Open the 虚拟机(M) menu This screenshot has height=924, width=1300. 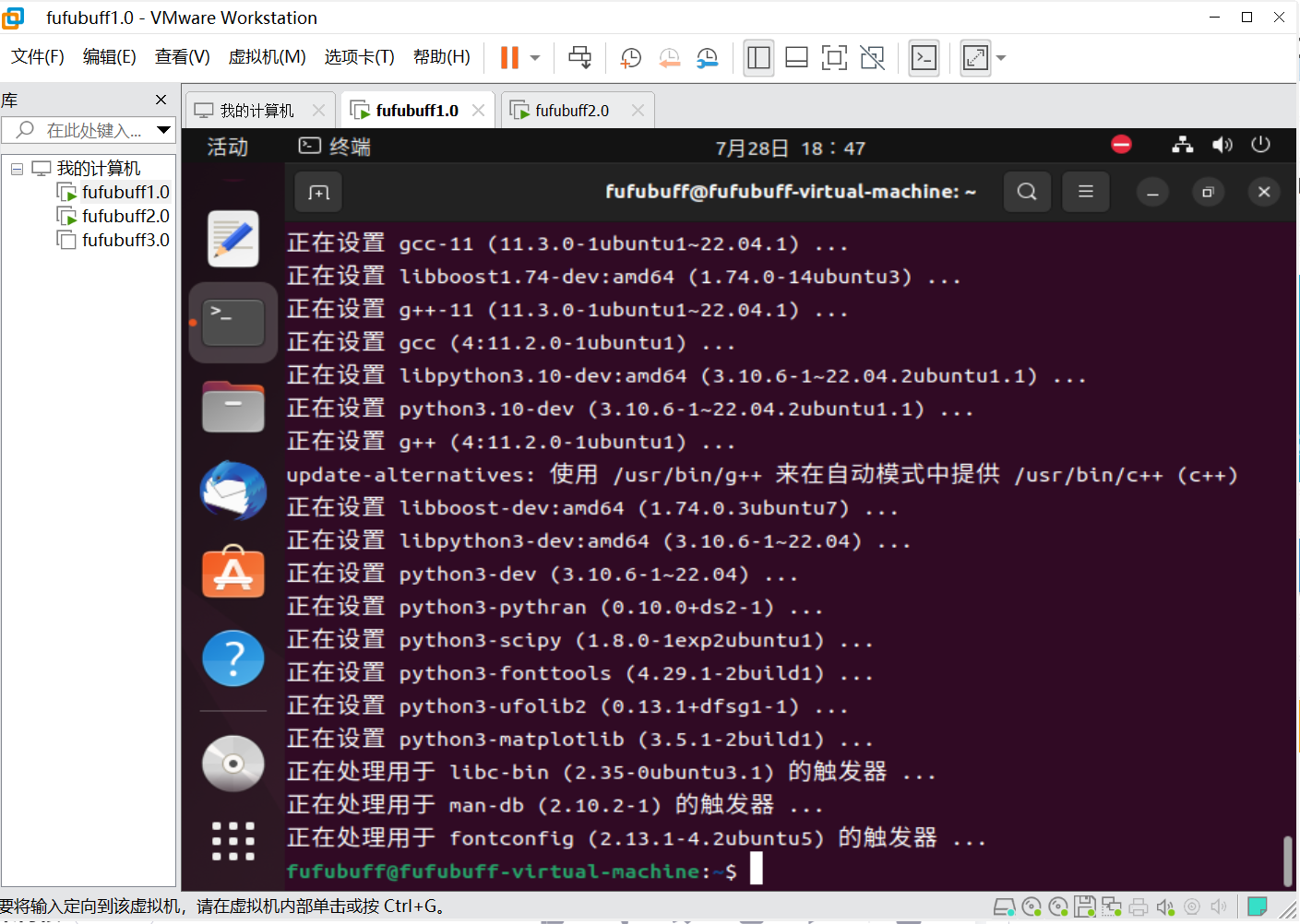[x=267, y=57]
